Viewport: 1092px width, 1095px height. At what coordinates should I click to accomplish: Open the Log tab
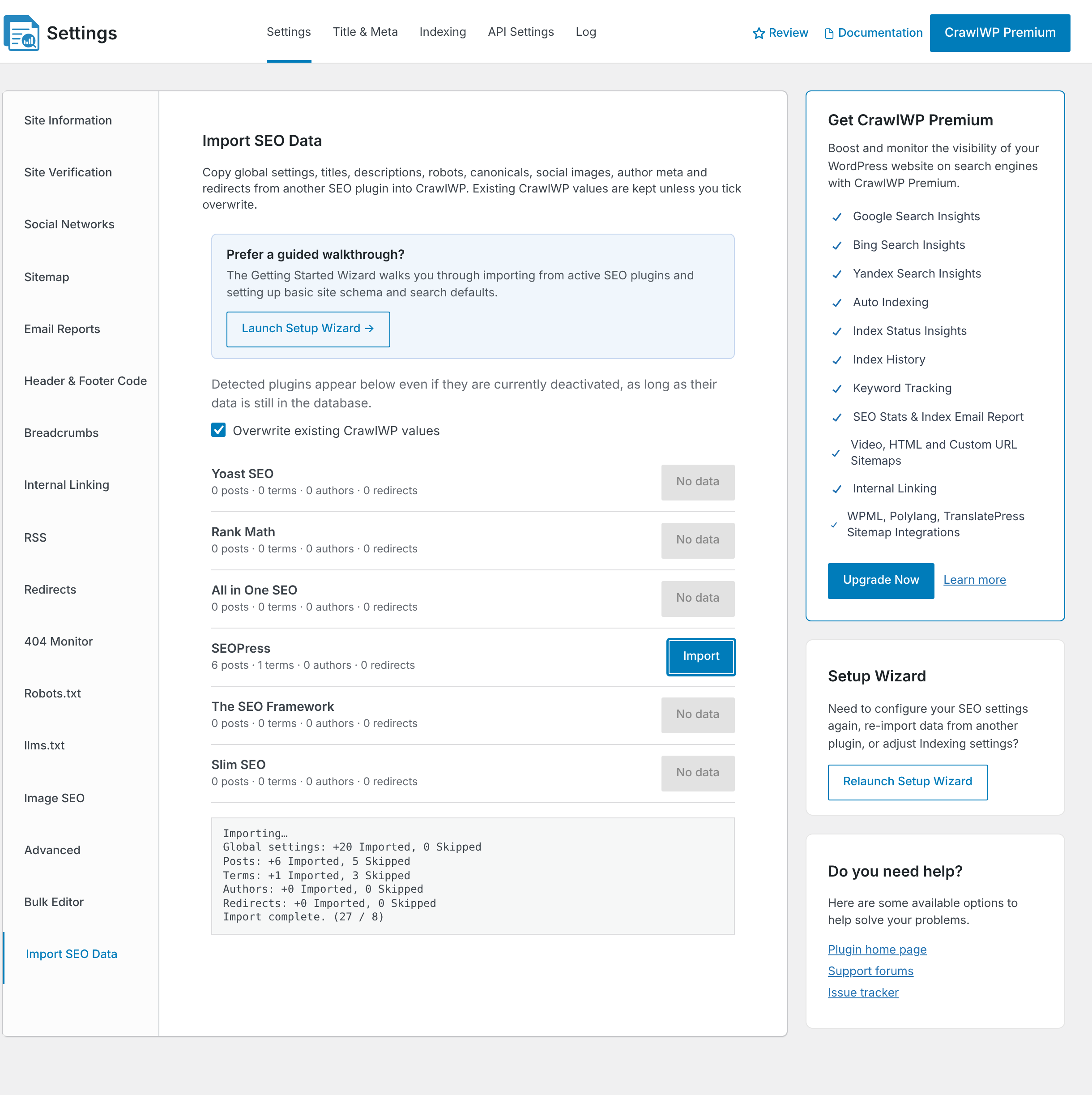point(585,32)
